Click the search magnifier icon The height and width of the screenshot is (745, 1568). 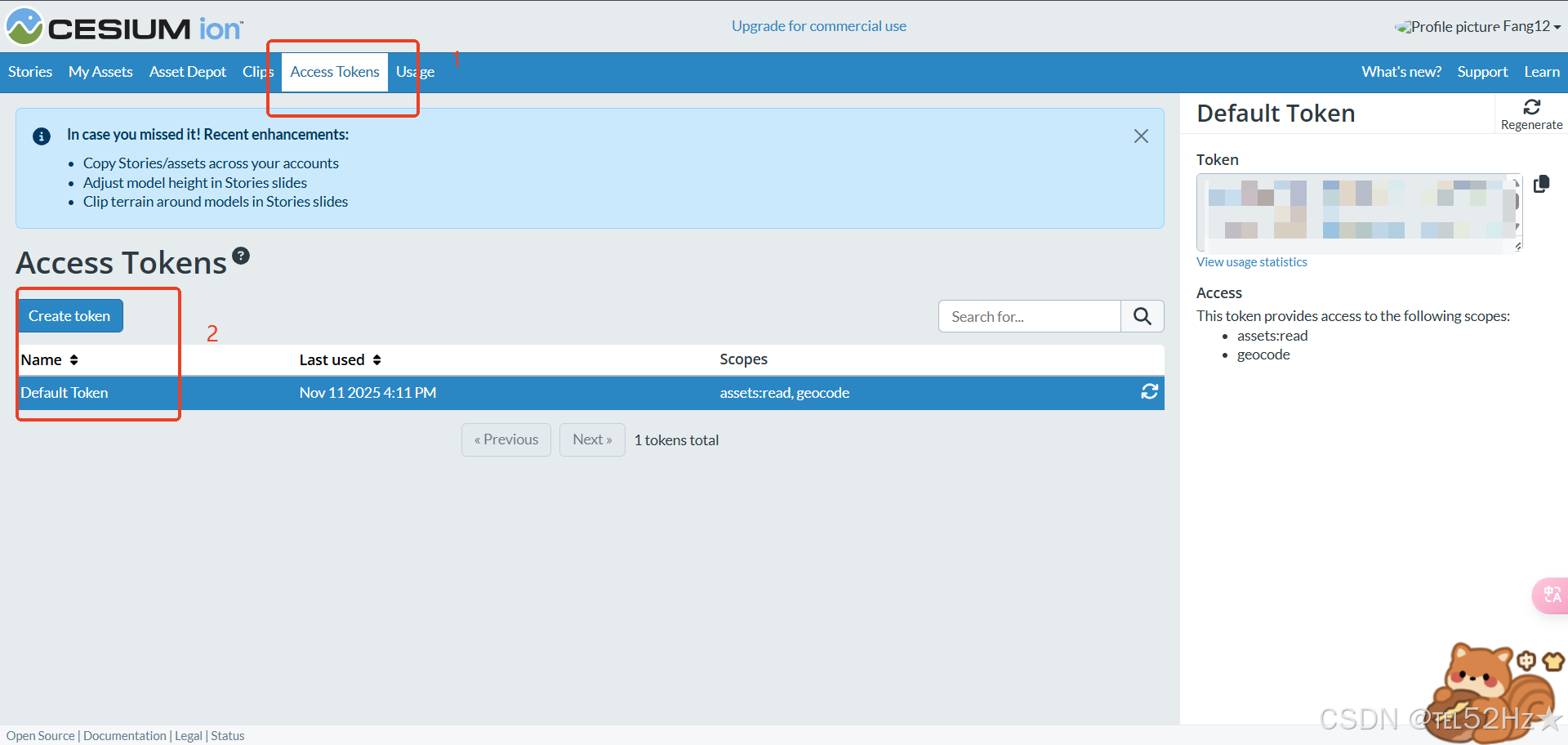(x=1142, y=316)
